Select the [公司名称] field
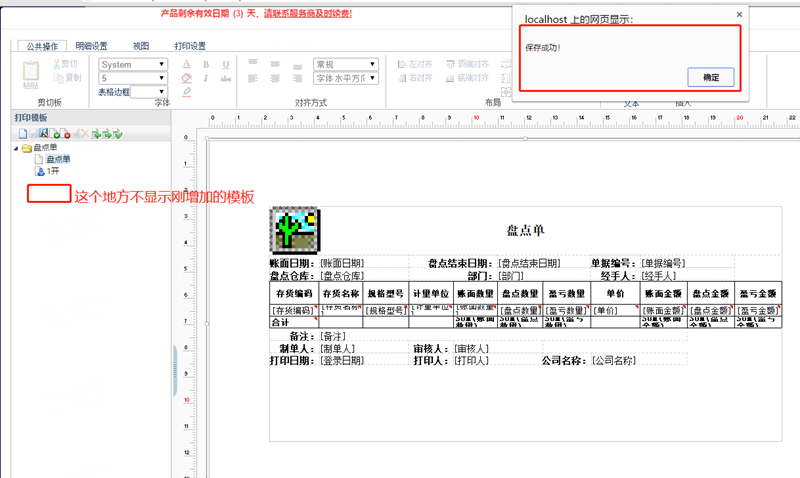Viewport: 800px width, 478px height. 614,361
